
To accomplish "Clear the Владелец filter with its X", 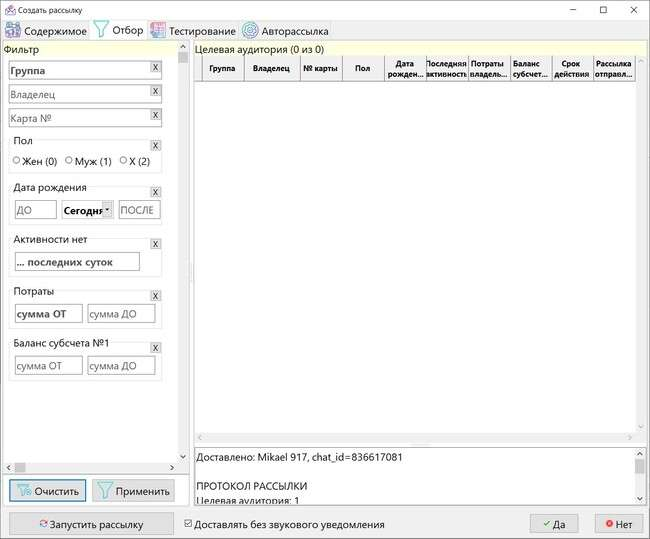I will (155, 91).
